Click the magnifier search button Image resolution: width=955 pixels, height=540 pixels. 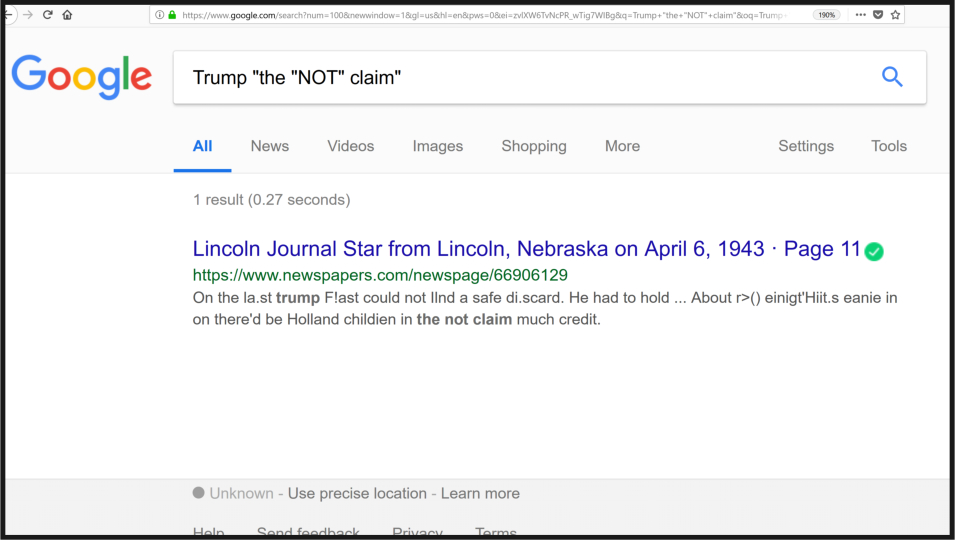(892, 77)
